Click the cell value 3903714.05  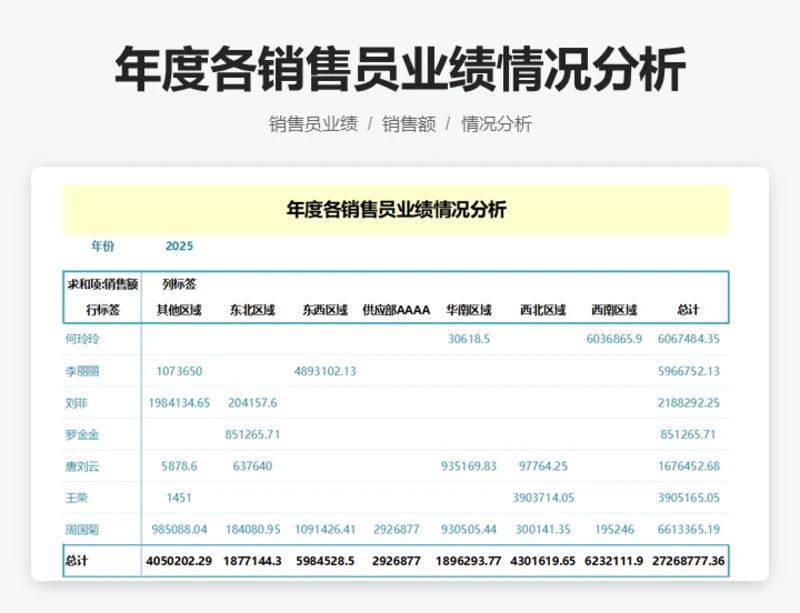pos(543,498)
